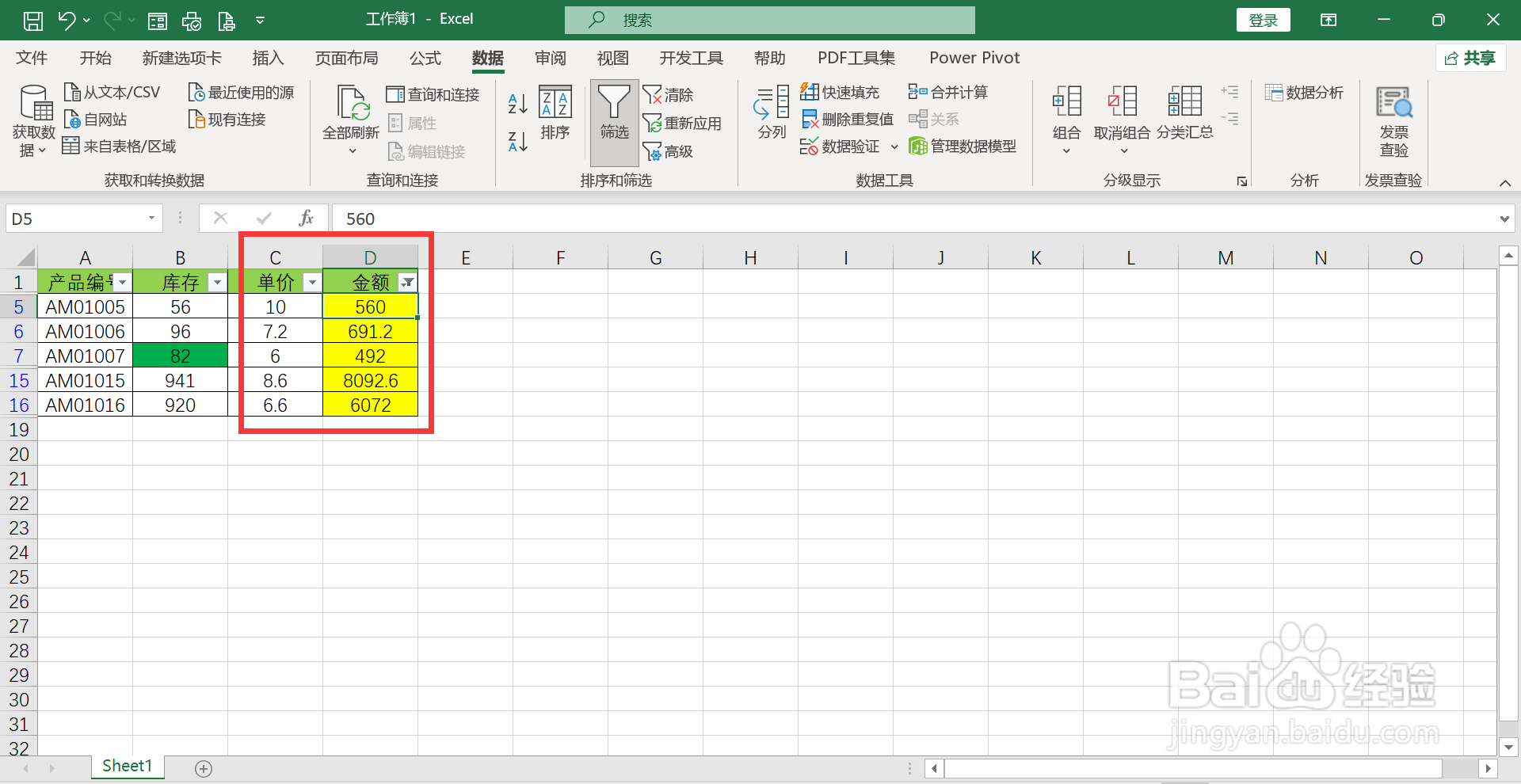Screen dimensions: 1521x784
Task: Click the Share (共享) button
Action: click(1471, 58)
